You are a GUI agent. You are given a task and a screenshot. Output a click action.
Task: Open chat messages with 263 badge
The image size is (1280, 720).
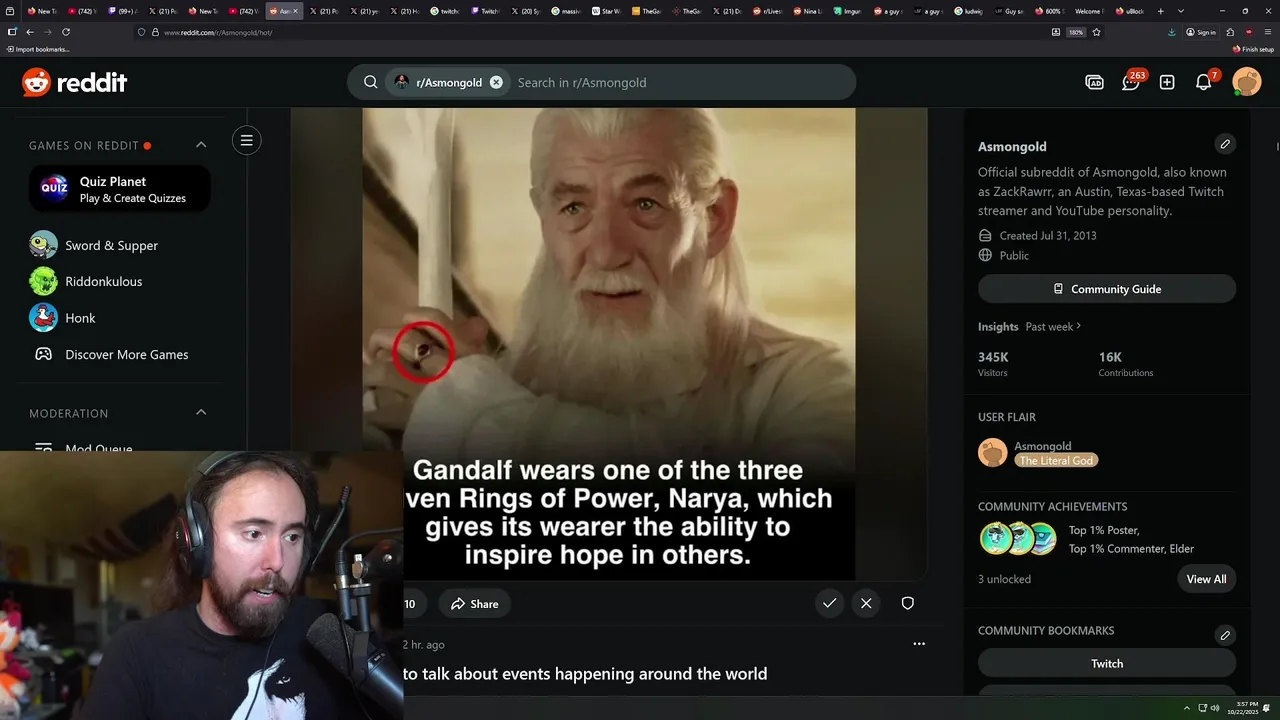(1131, 83)
